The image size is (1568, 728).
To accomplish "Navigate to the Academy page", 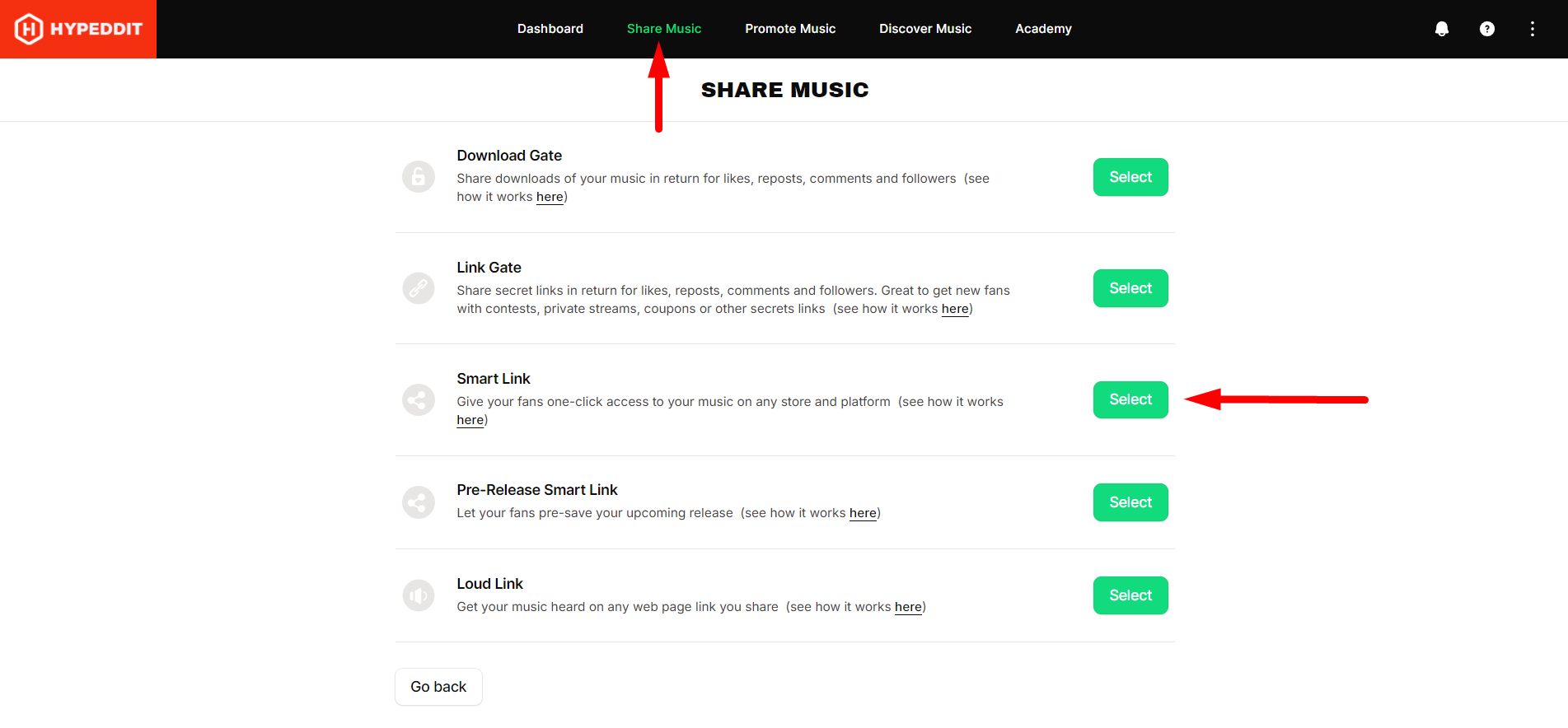I will (x=1043, y=29).
